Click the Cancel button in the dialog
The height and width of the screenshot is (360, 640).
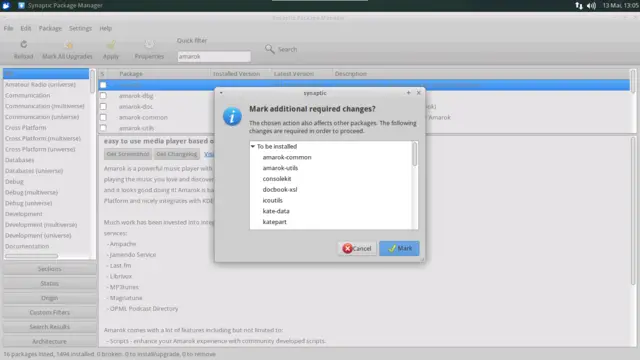tap(357, 248)
